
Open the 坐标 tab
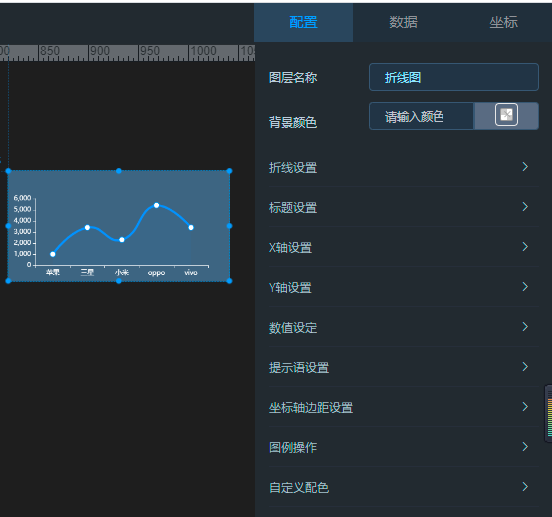[503, 23]
